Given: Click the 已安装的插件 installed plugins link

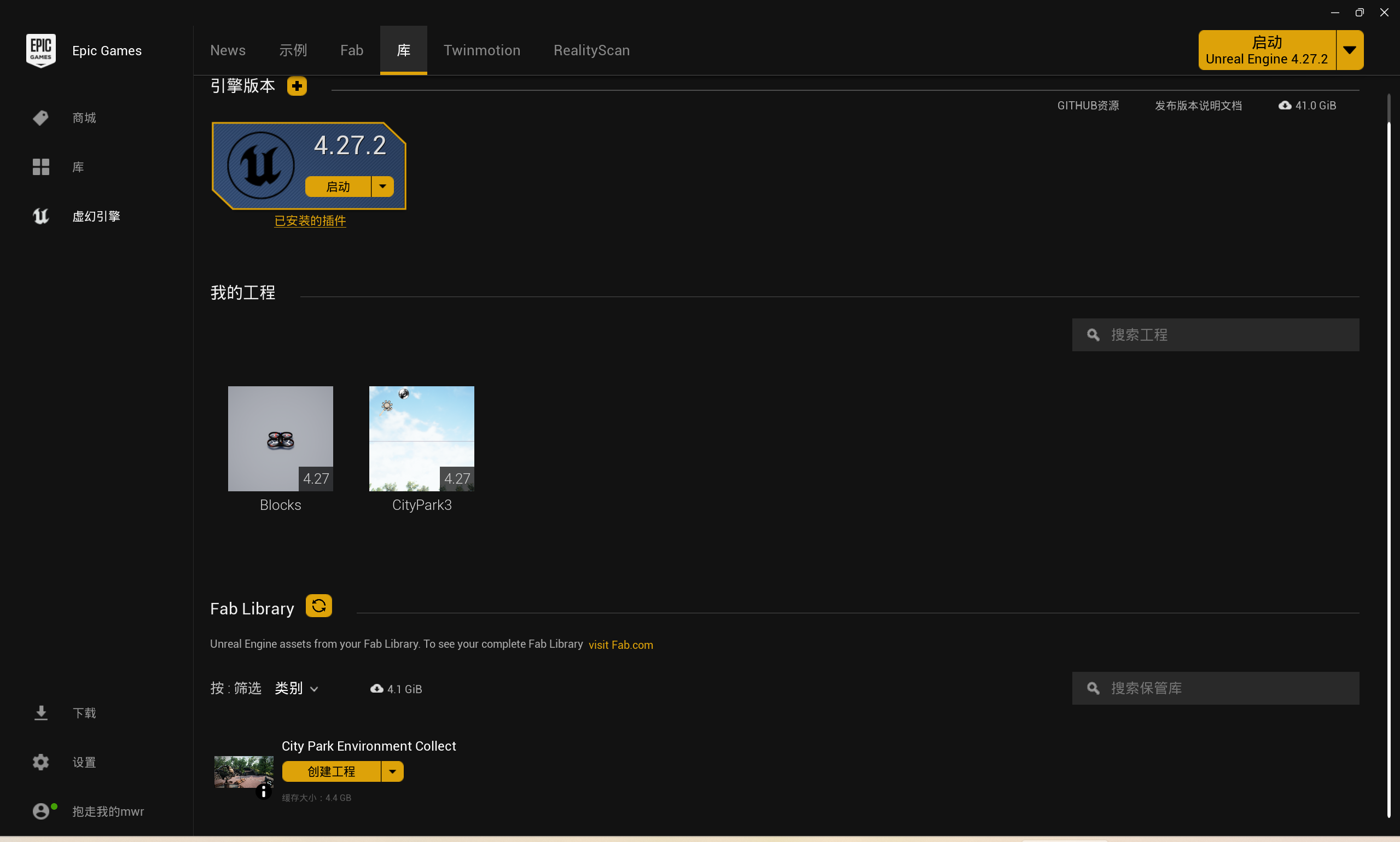Looking at the screenshot, I should (x=310, y=221).
